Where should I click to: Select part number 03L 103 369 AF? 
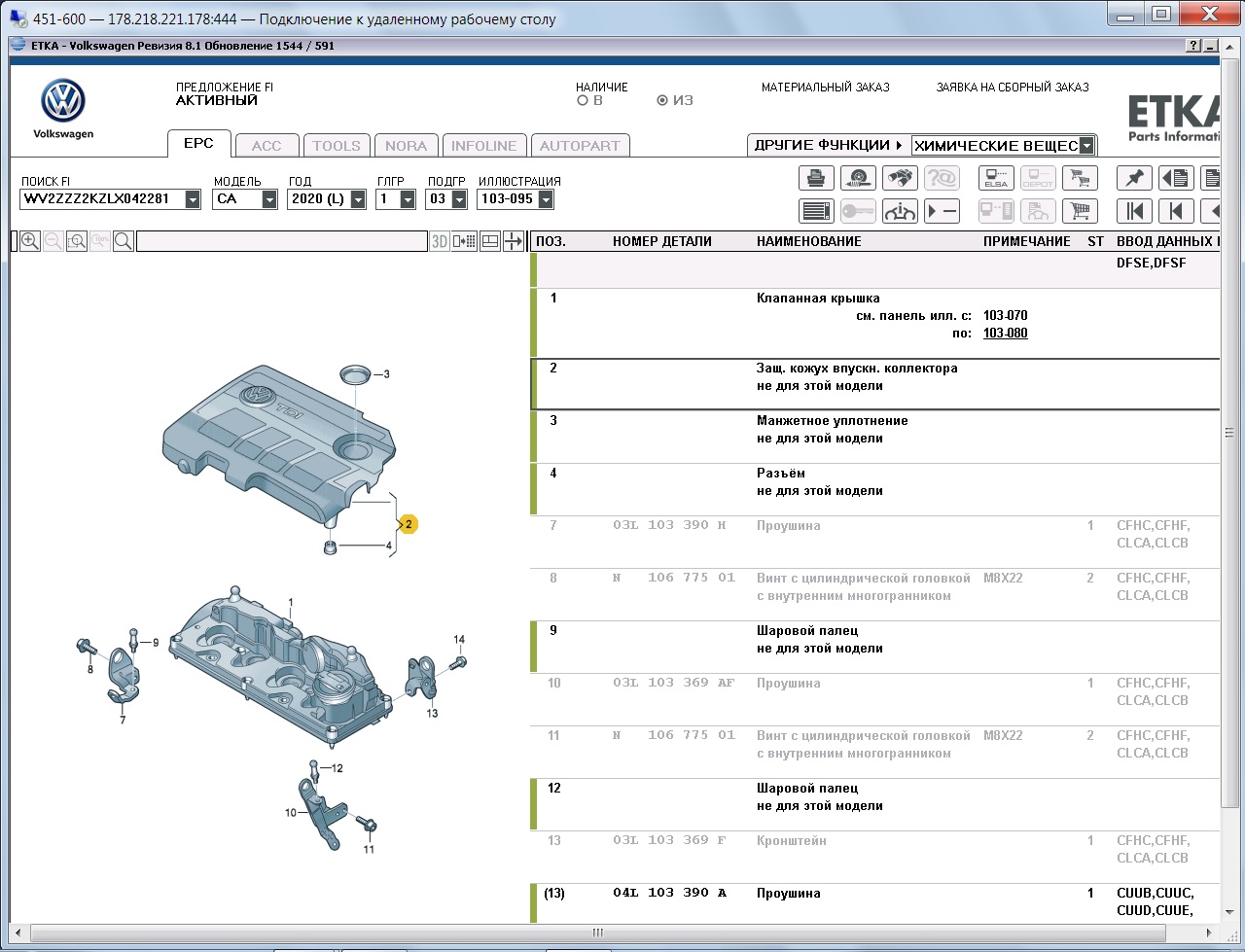tap(673, 683)
